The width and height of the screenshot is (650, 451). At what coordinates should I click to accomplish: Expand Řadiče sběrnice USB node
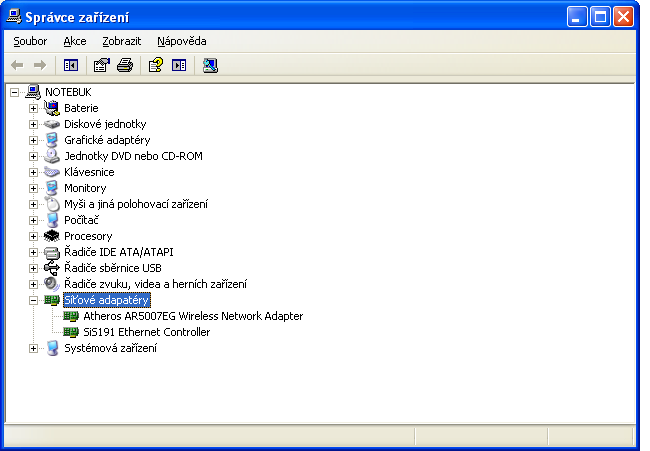click(x=33, y=268)
